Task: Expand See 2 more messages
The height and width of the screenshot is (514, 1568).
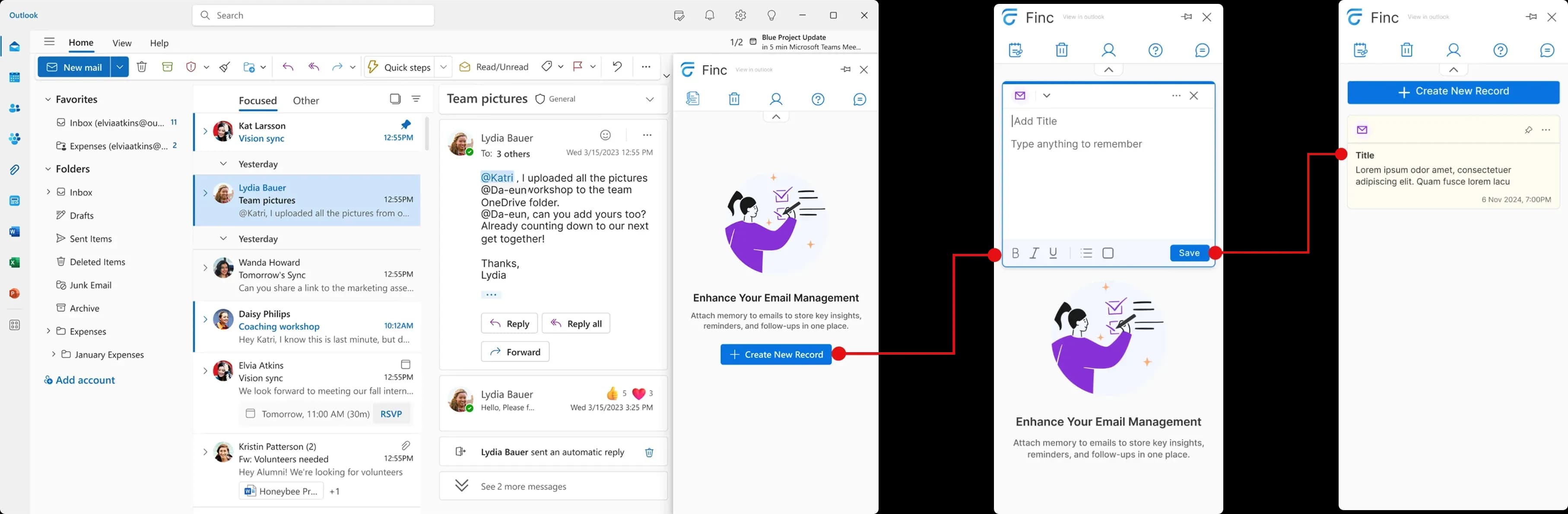Action: point(553,486)
